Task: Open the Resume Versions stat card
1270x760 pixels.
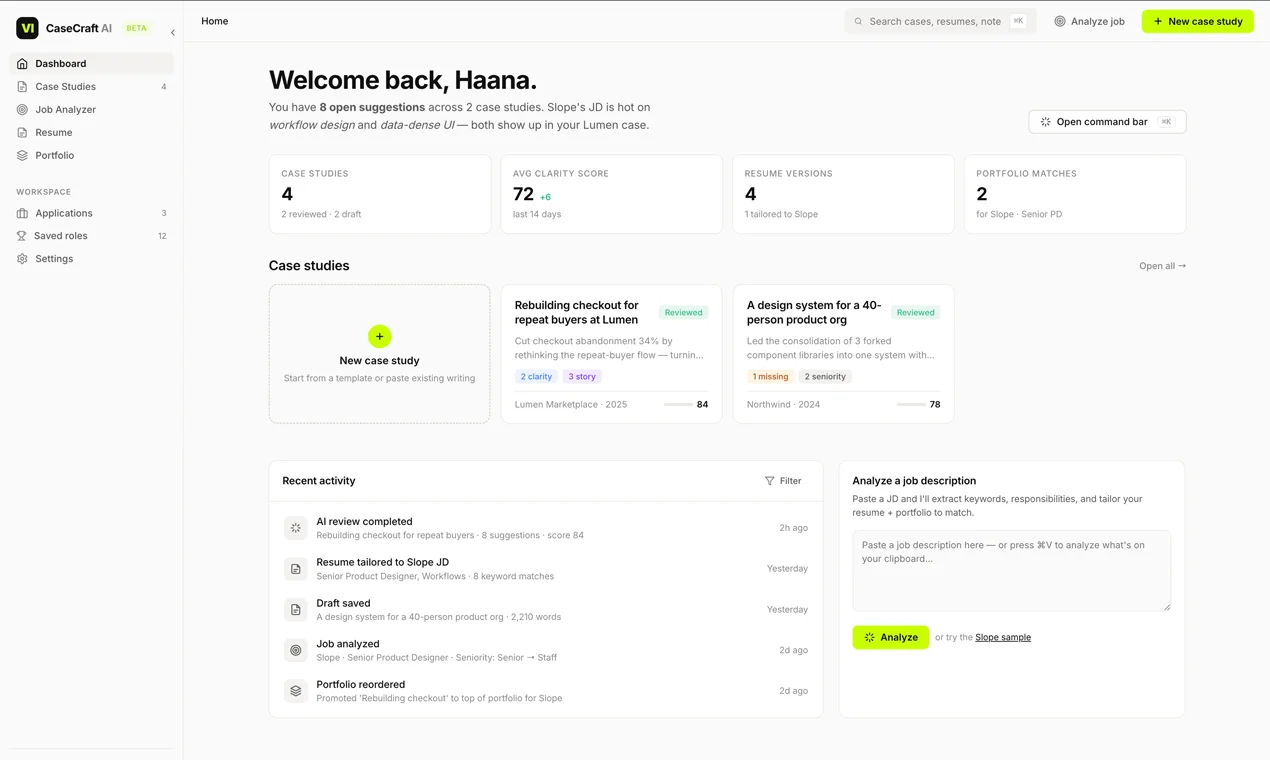Action: [843, 194]
